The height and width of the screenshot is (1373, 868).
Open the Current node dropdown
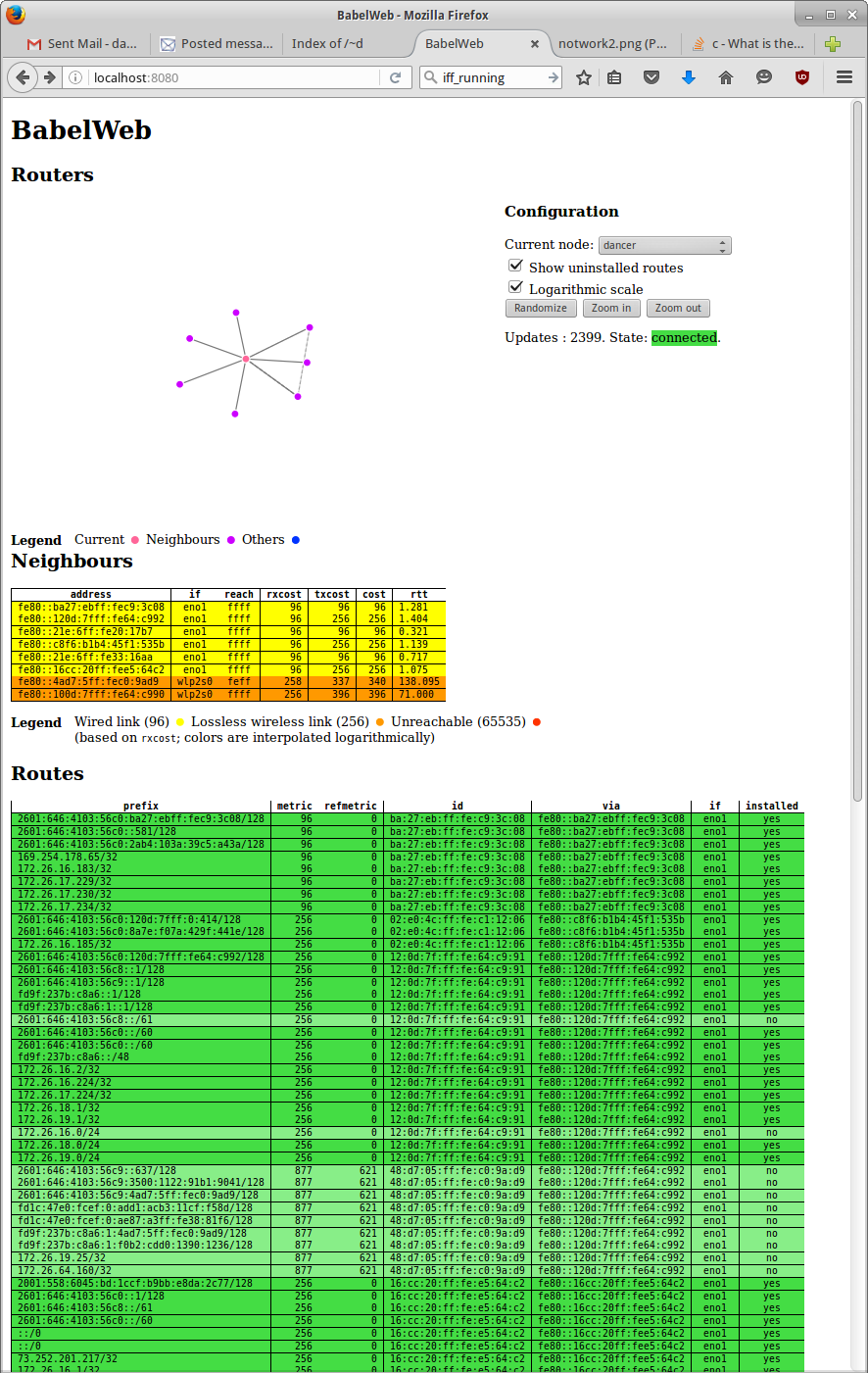[x=665, y=245]
